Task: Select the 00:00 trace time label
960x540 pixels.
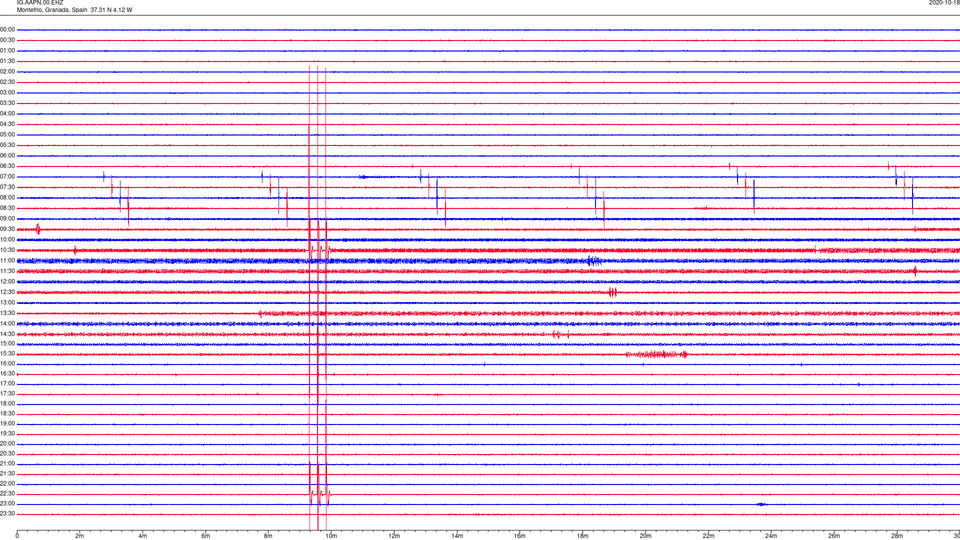Action: [x=7, y=29]
